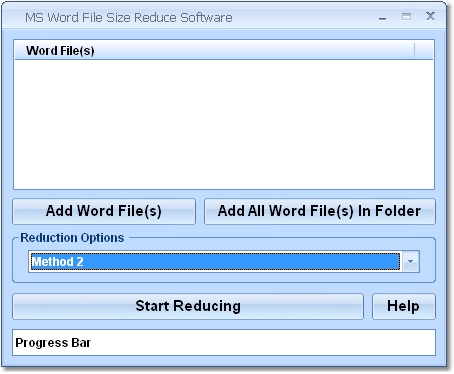Click the Start Reducing button

tap(188, 306)
